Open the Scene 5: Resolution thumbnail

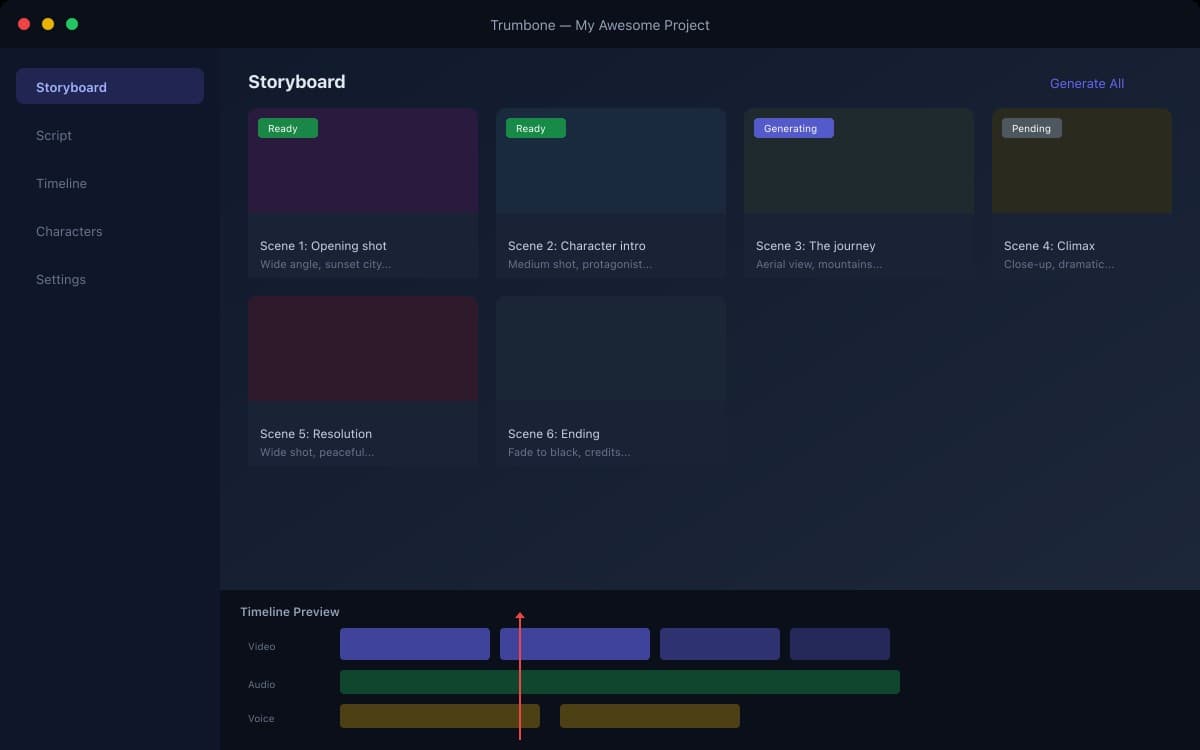pos(362,347)
